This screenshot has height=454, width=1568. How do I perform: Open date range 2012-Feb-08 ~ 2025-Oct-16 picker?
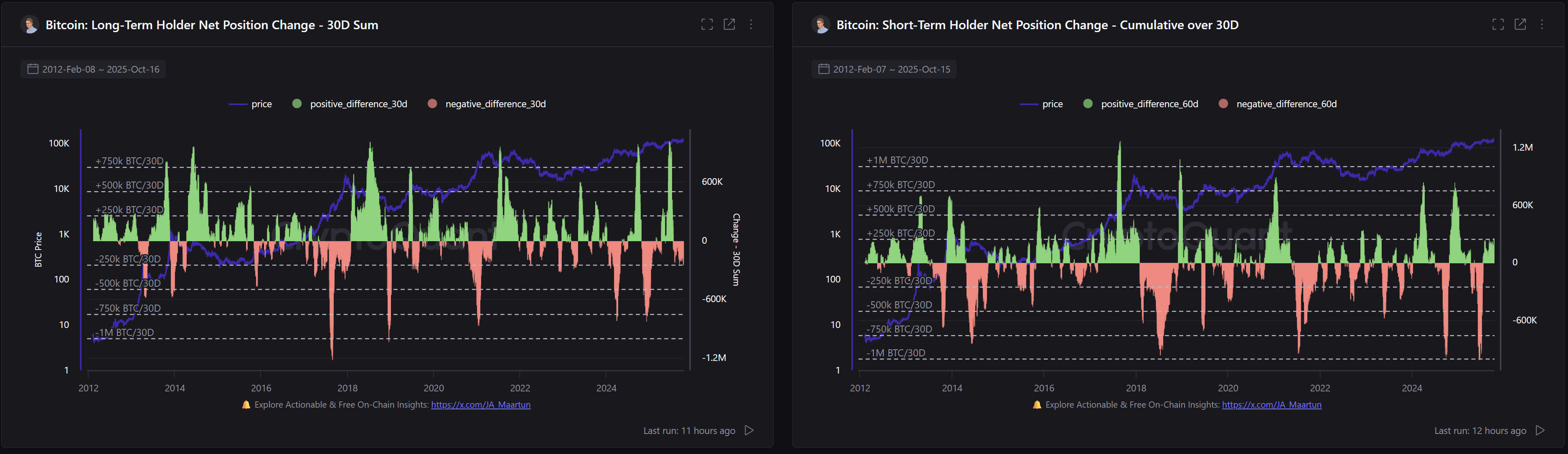[x=93, y=69]
